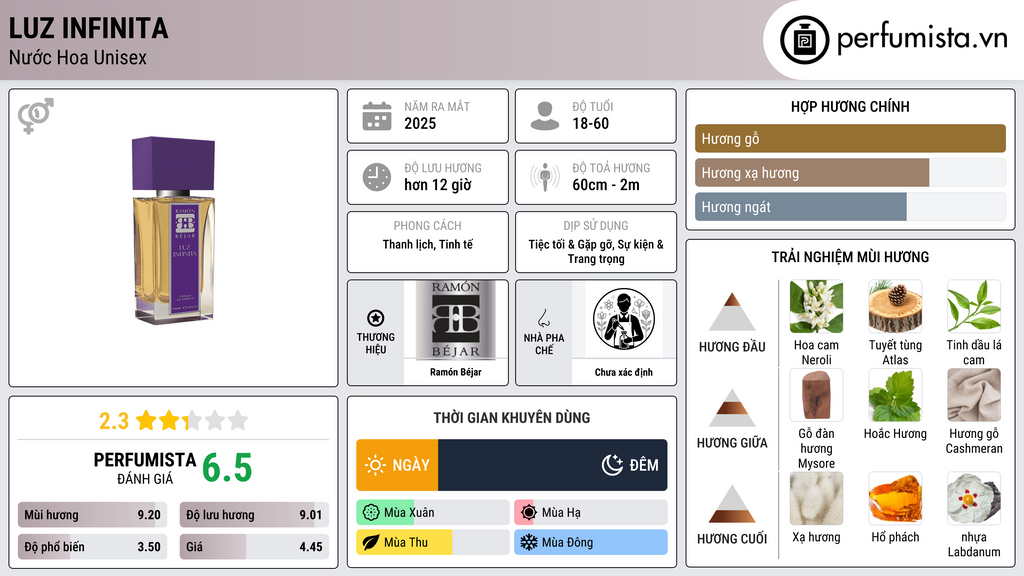The image size is (1024, 576).
Task: Click the green 6.5 Perfumista score
Action: [227, 468]
